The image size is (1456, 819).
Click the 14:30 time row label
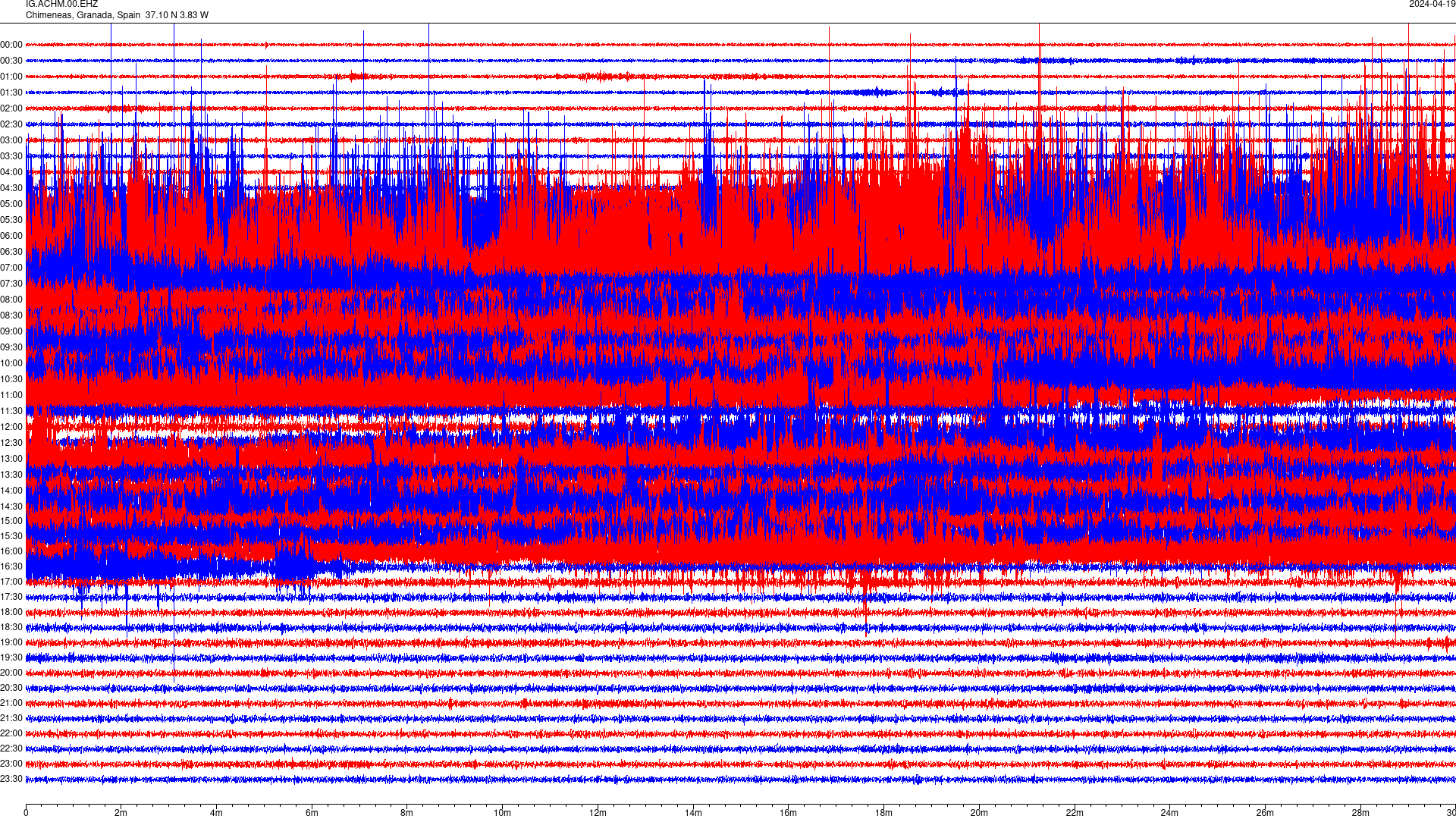11,507
